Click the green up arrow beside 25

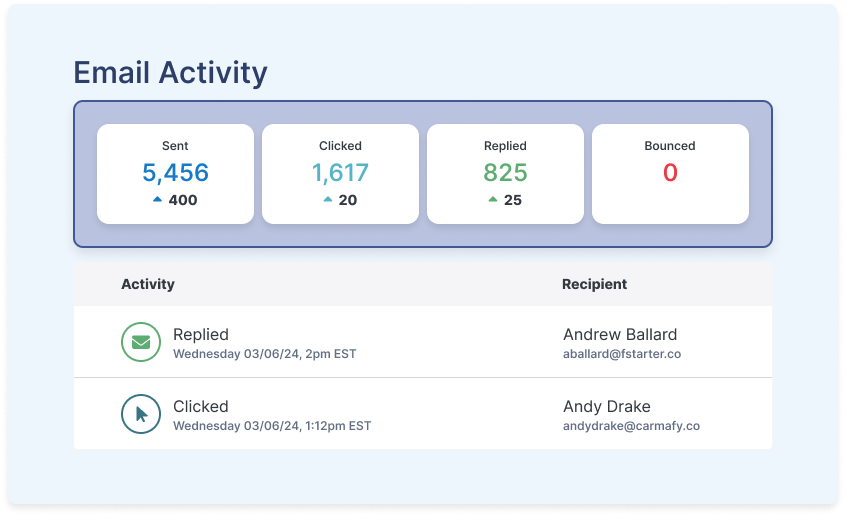[x=492, y=200]
